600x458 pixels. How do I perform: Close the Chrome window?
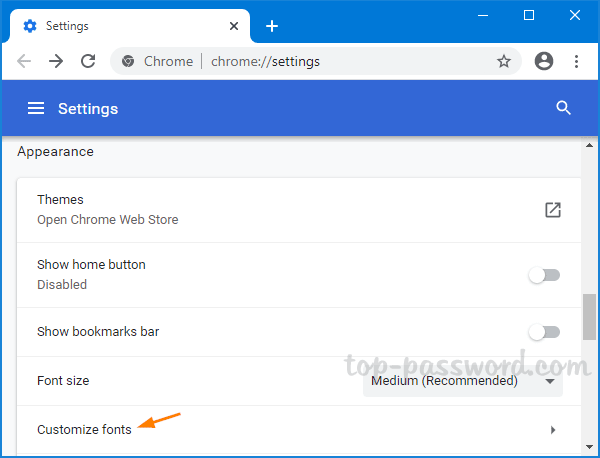click(x=575, y=15)
